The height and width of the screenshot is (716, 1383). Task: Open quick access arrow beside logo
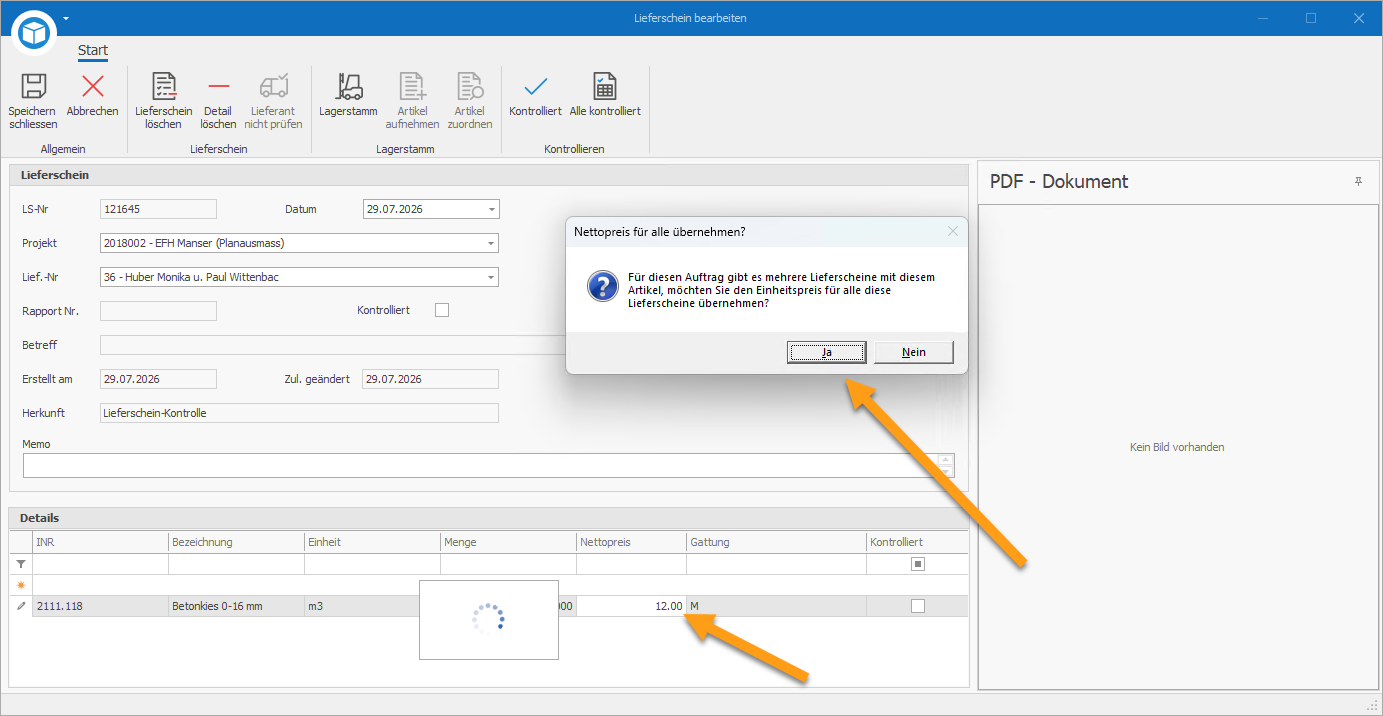click(x=66, y=18)
